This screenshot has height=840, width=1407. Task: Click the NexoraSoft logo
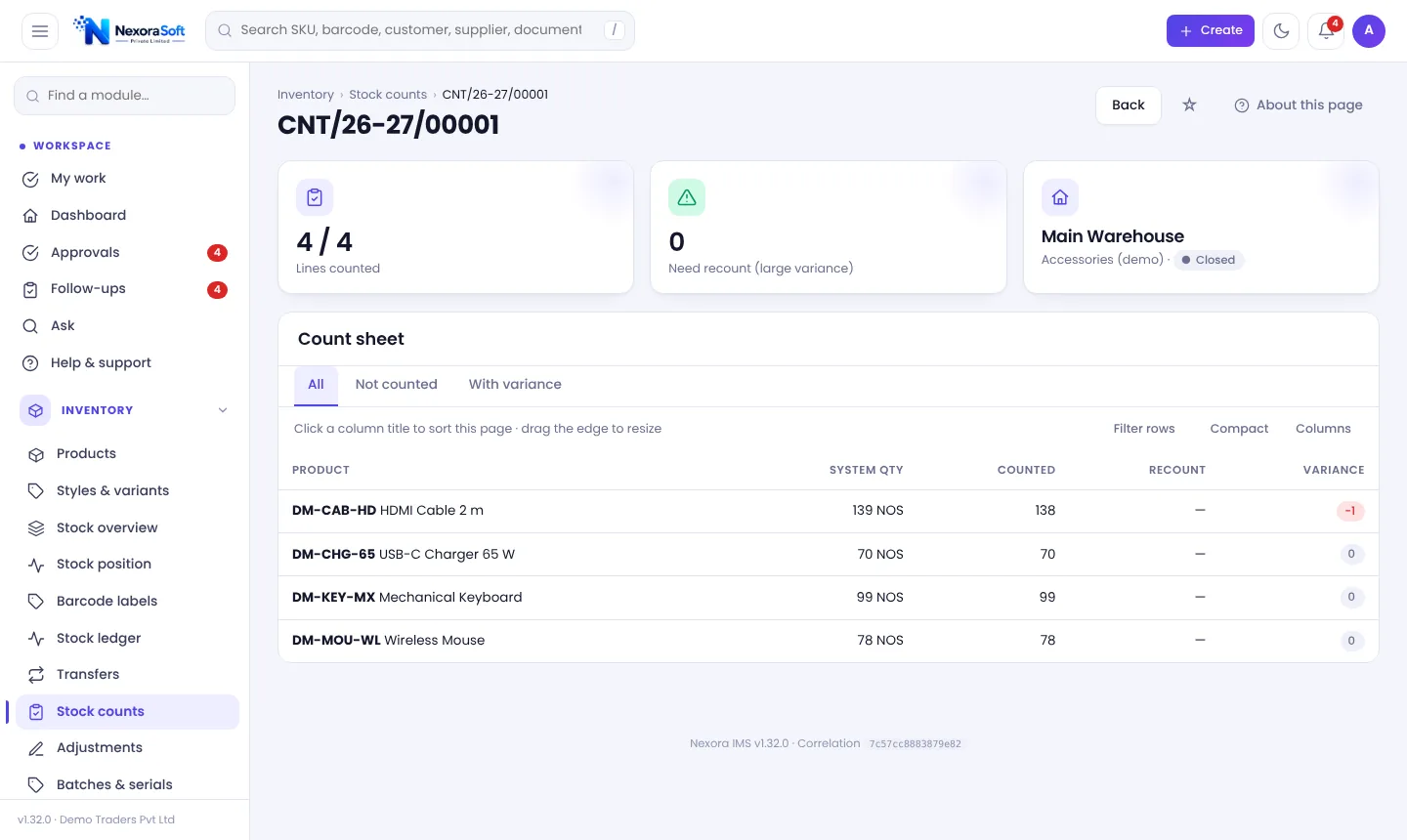pos(130,30)
